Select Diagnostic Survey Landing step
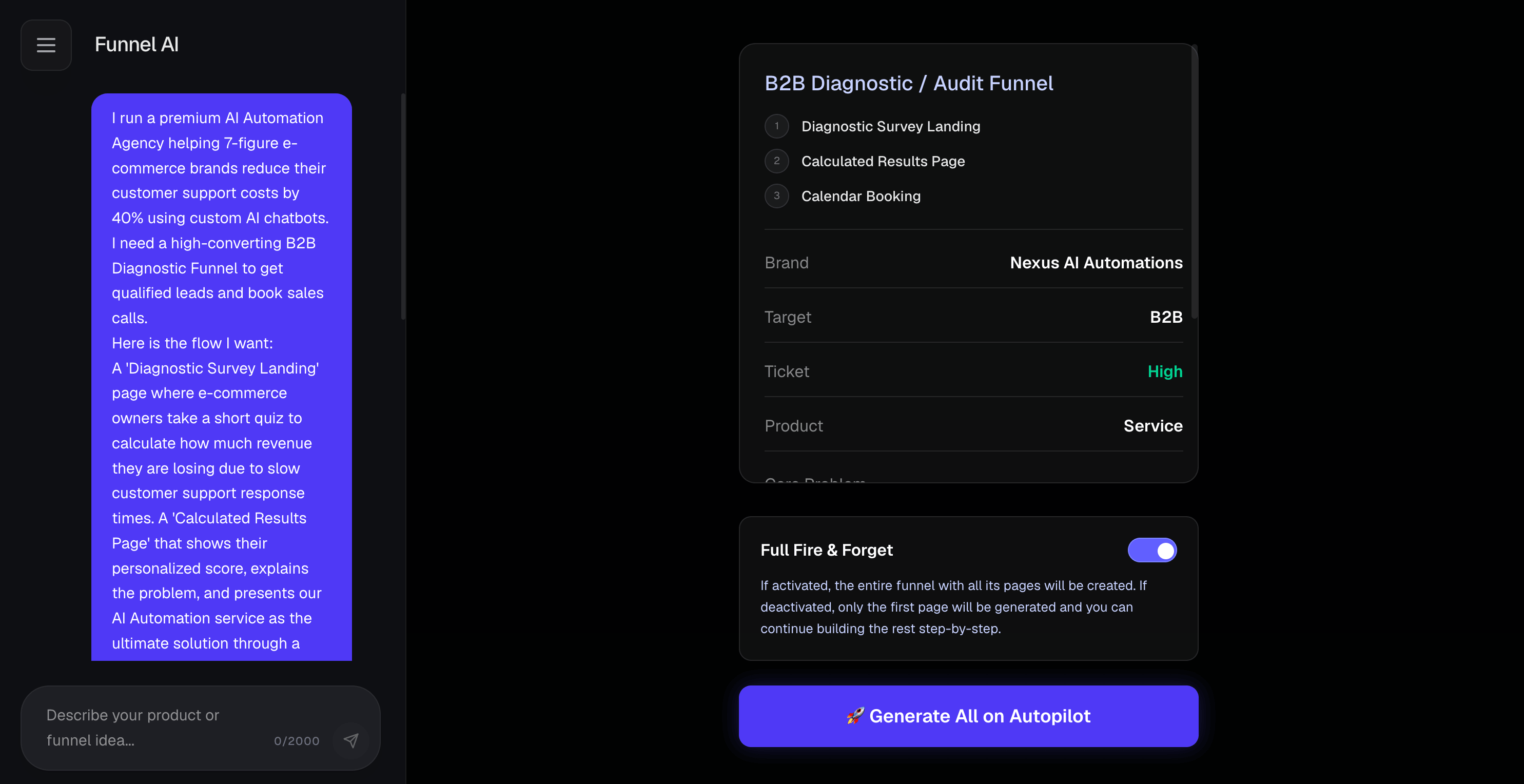Image resolution: width=1524 pixels, height=784 pixels. click(x=890, y=126)
